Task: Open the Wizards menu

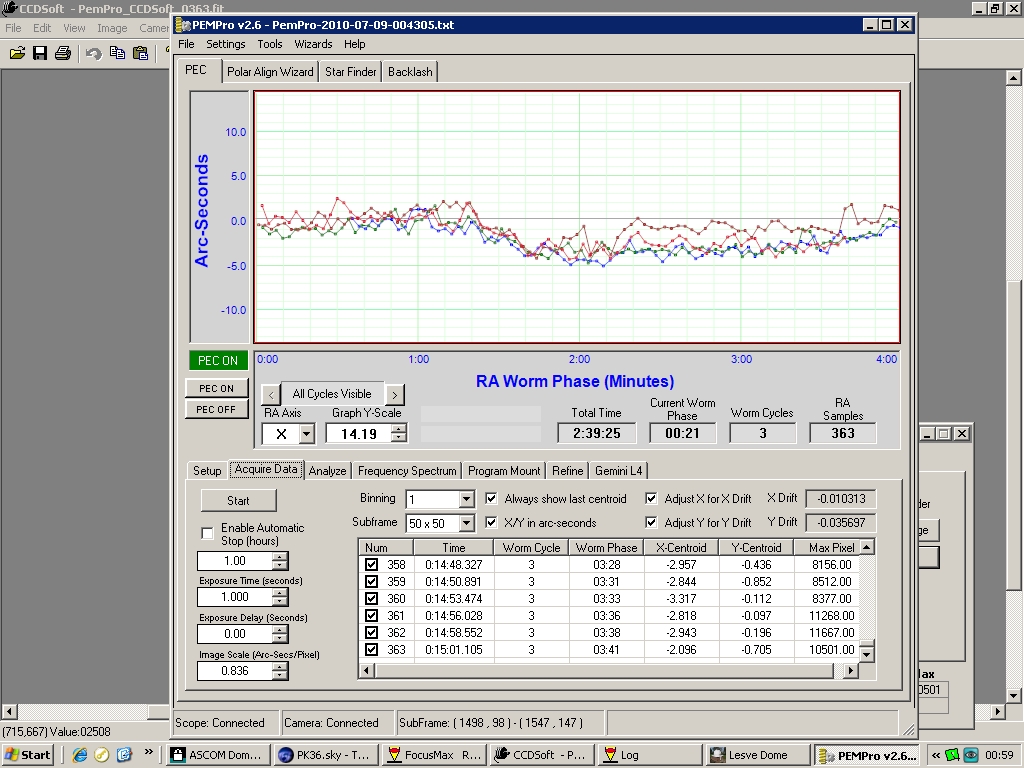Action: [313, 44]
